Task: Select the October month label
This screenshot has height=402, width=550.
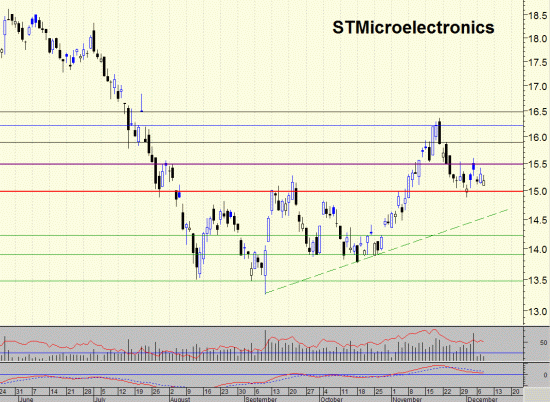Action: coord(331,399)
